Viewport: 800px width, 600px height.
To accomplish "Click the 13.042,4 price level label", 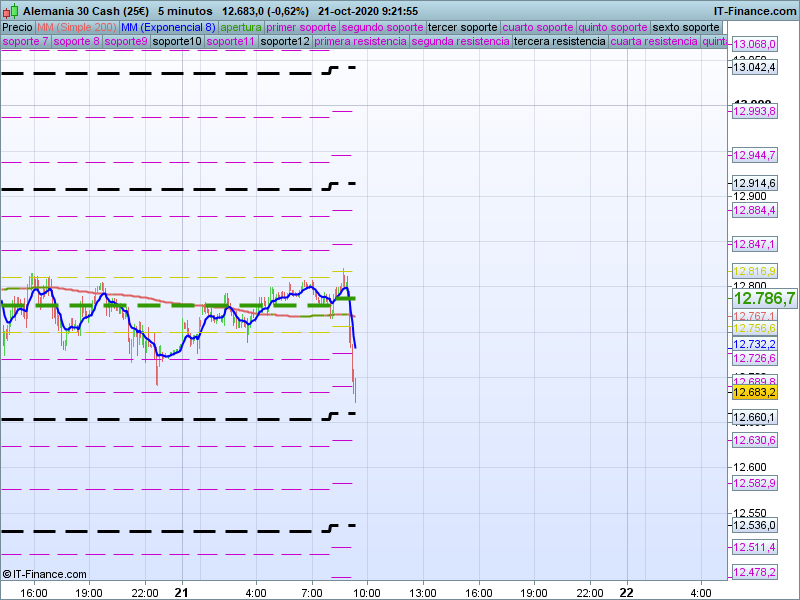I will (x=755, y=67).
